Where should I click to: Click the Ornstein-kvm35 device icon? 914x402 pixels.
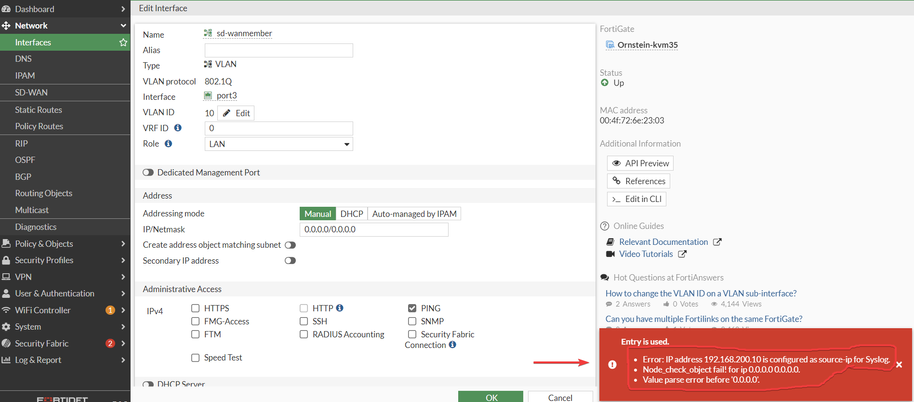[x=610, y=45]
